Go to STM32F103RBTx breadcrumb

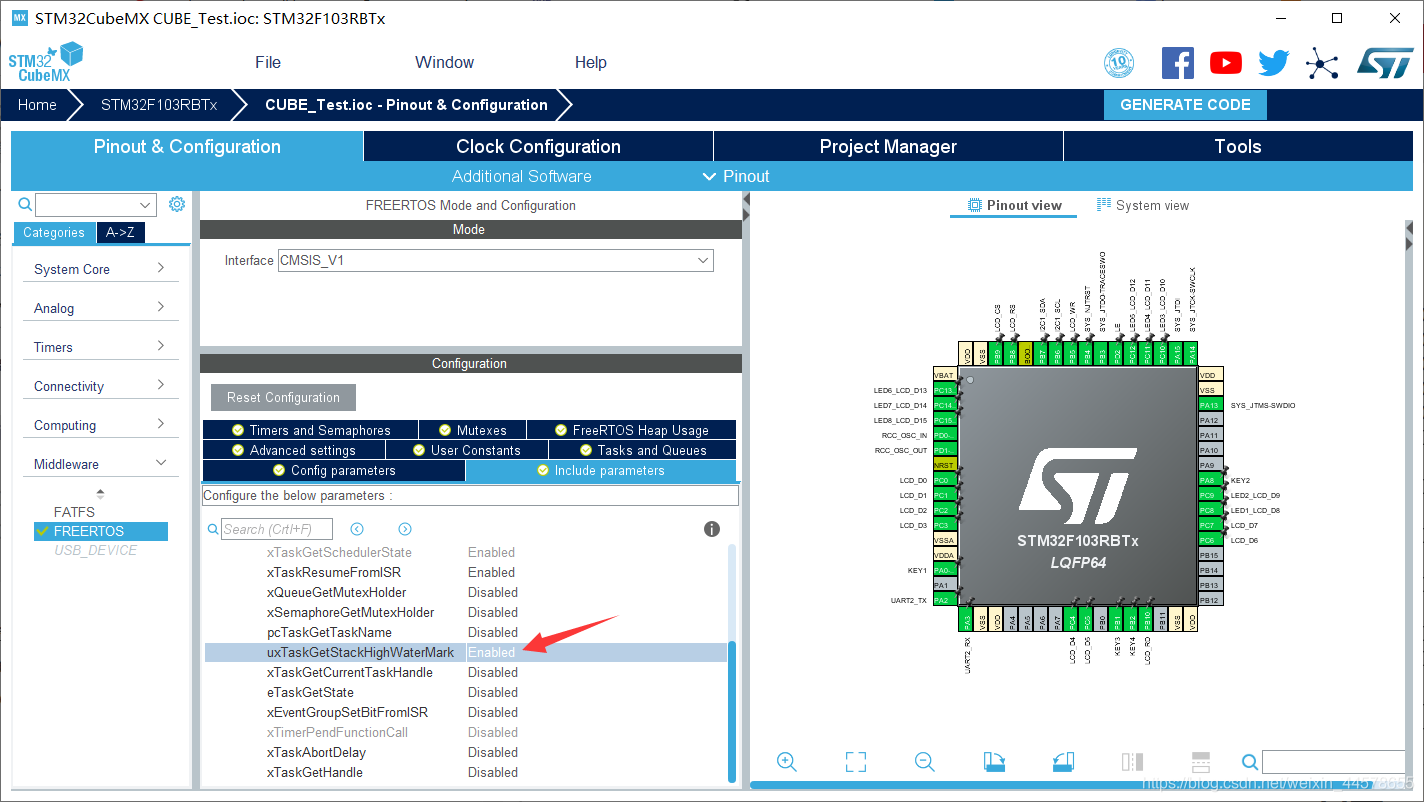pyautogui.click(x=159, y=105)
